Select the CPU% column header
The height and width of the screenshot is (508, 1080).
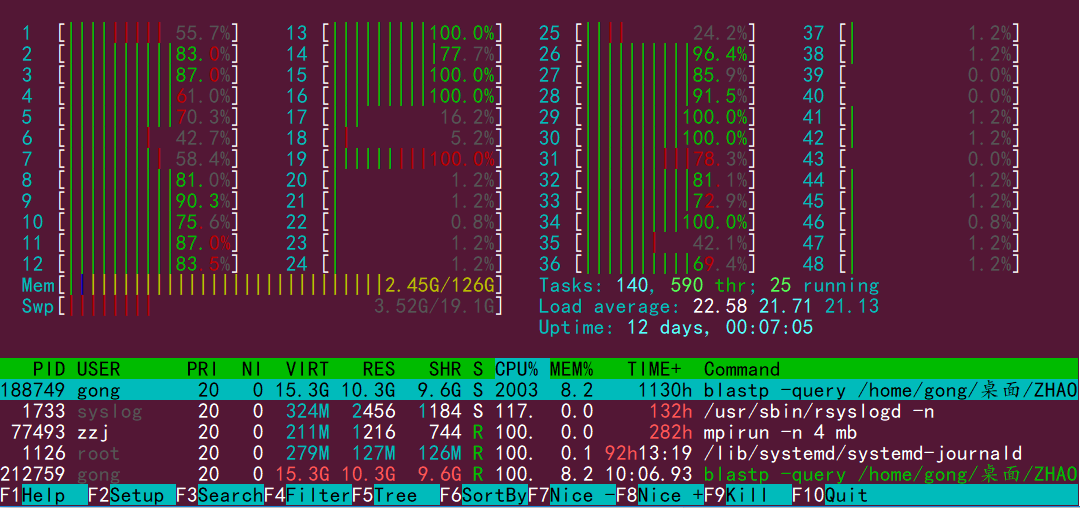[517, 369]
